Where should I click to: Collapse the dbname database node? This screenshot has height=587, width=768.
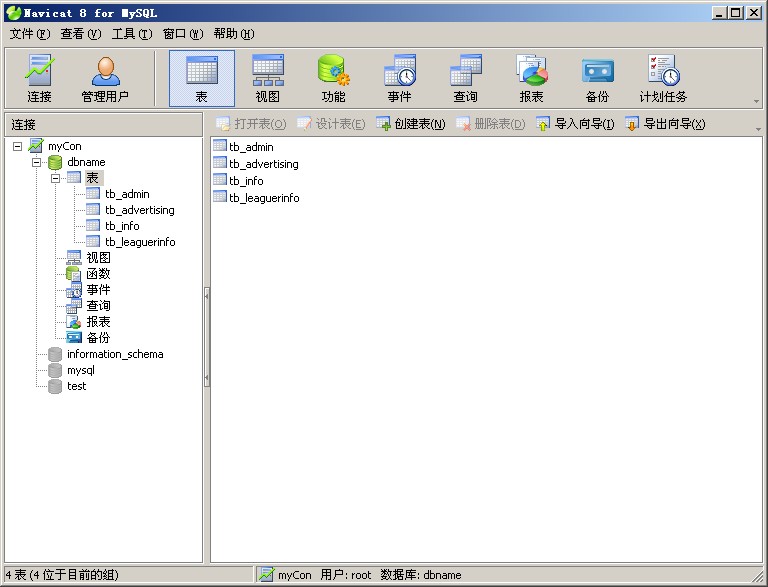point(36,162)
